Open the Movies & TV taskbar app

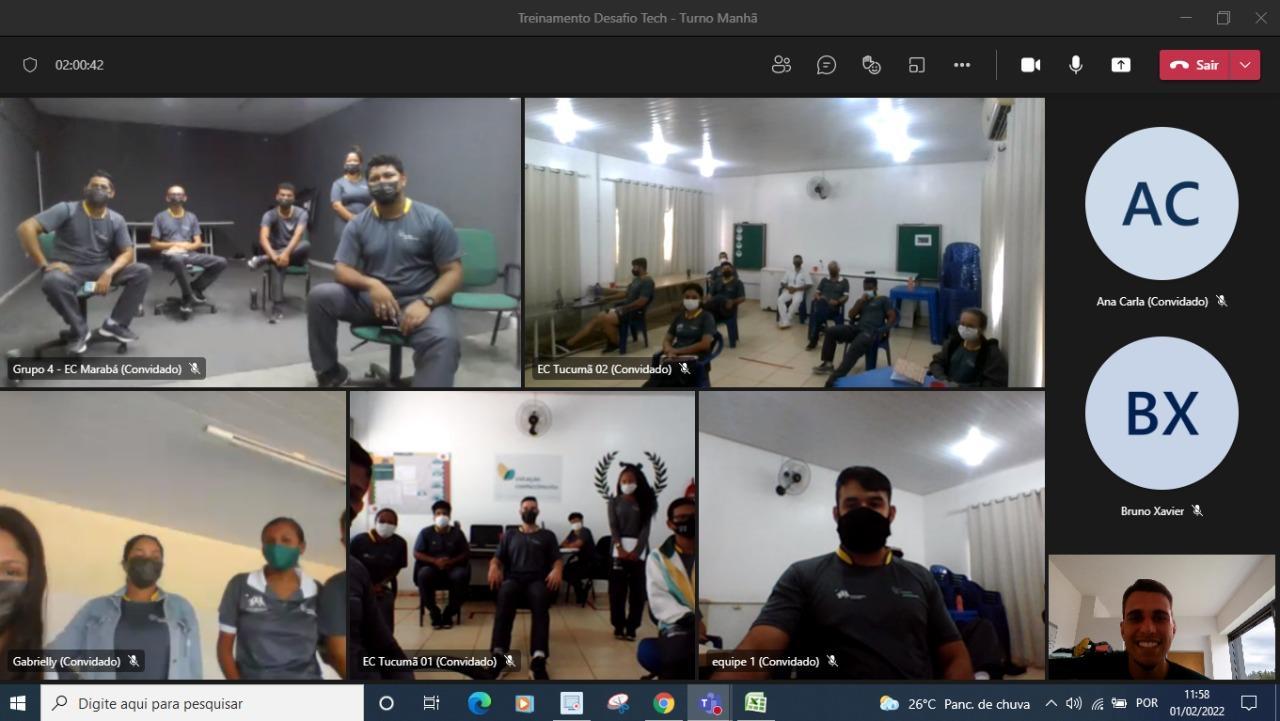[x=525, y=703]
